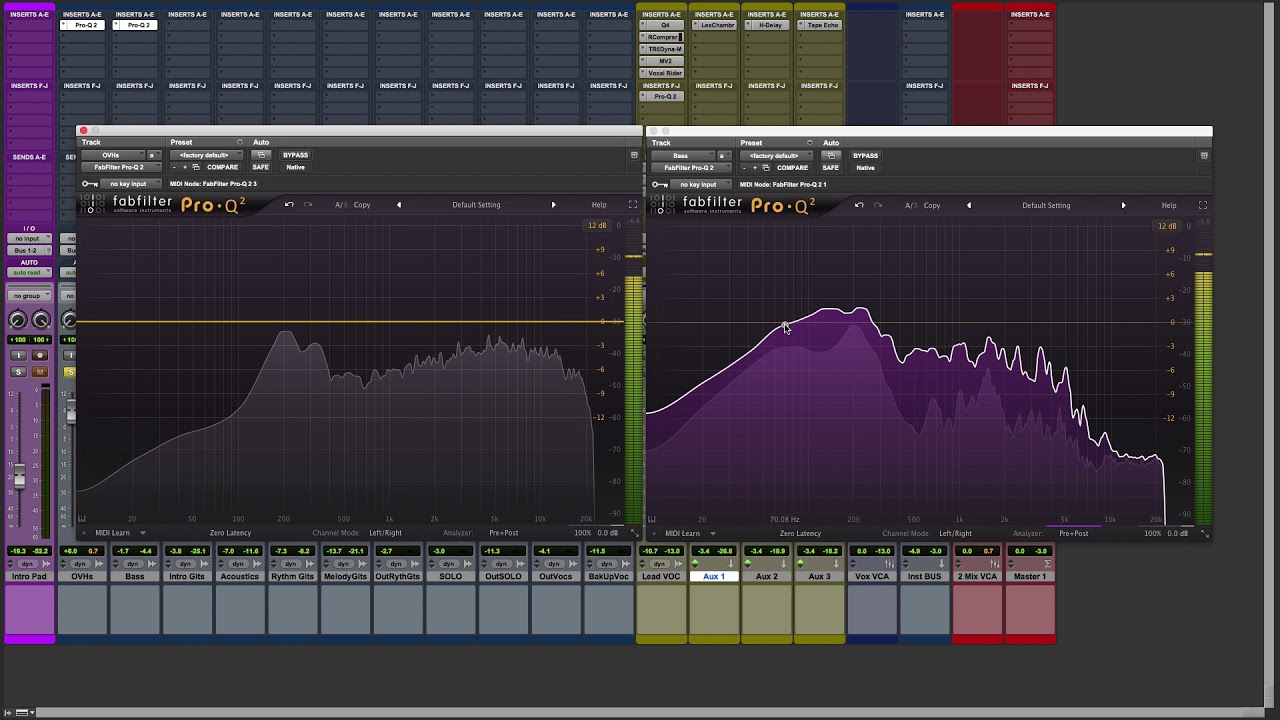This screenshot has width=1280, height=720.
Task: Open factory default preset dropdown in right plugin
Action: pos(774,155)
